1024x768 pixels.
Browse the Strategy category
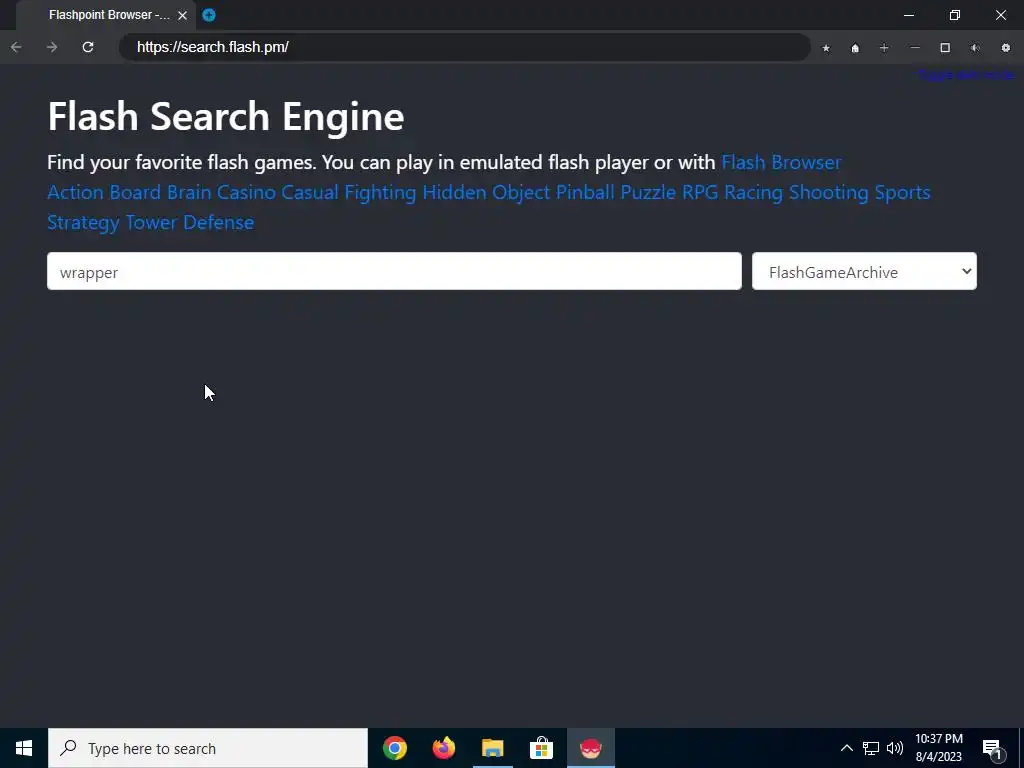[x=84, y=223]
